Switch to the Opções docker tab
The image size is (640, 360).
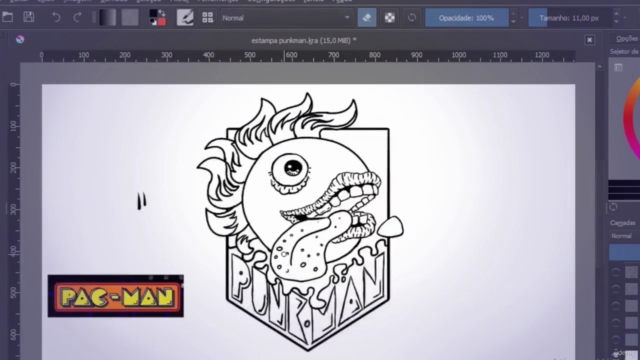click(627, 38)
